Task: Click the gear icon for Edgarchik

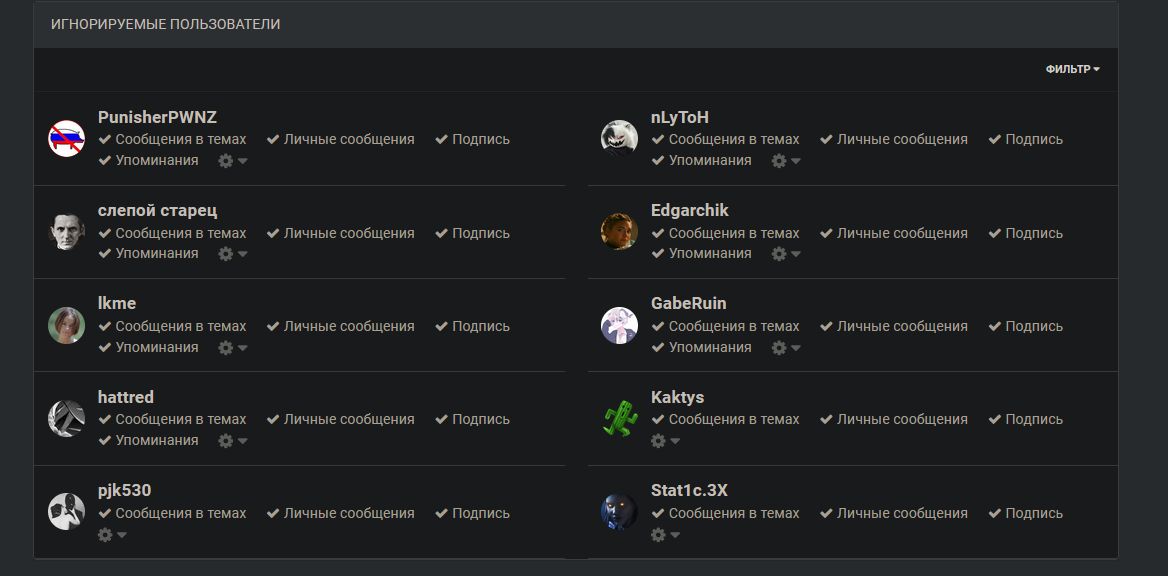Action: click(784, 254)
